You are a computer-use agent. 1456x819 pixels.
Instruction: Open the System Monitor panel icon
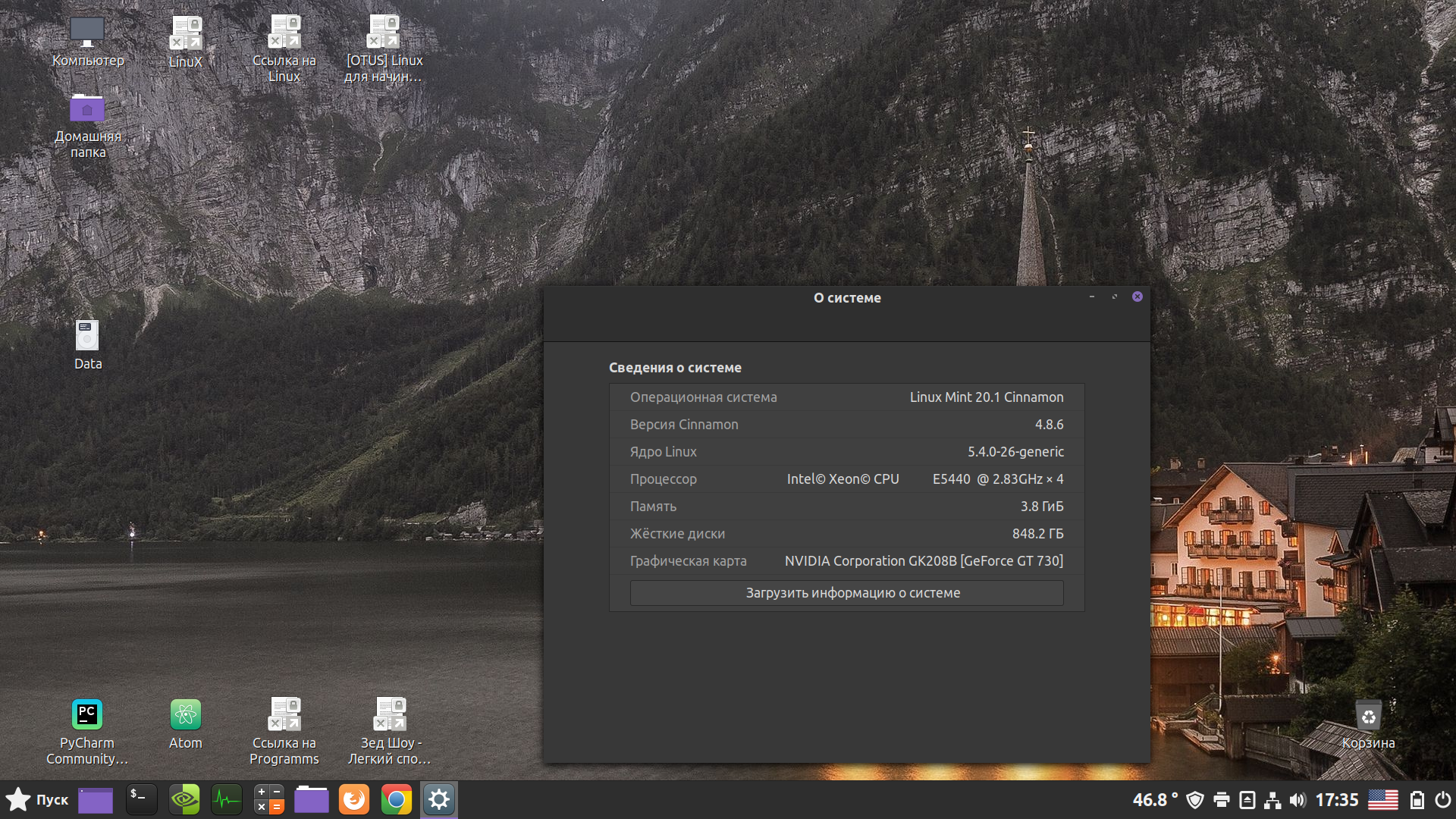point(227,799)
